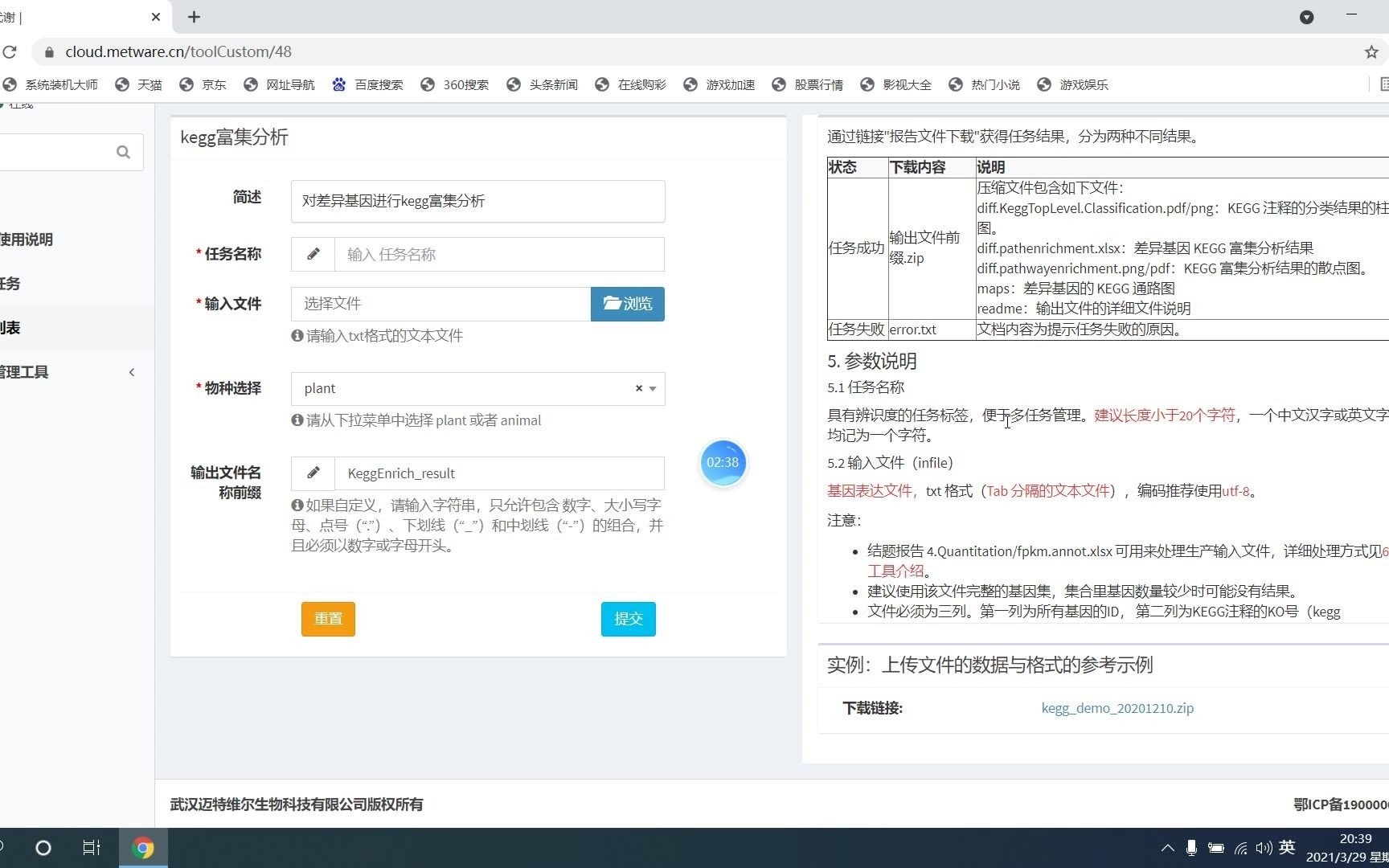
Task: Click pencil icon beside KeggEnrich_result field
Action: (x=313, y=473)
